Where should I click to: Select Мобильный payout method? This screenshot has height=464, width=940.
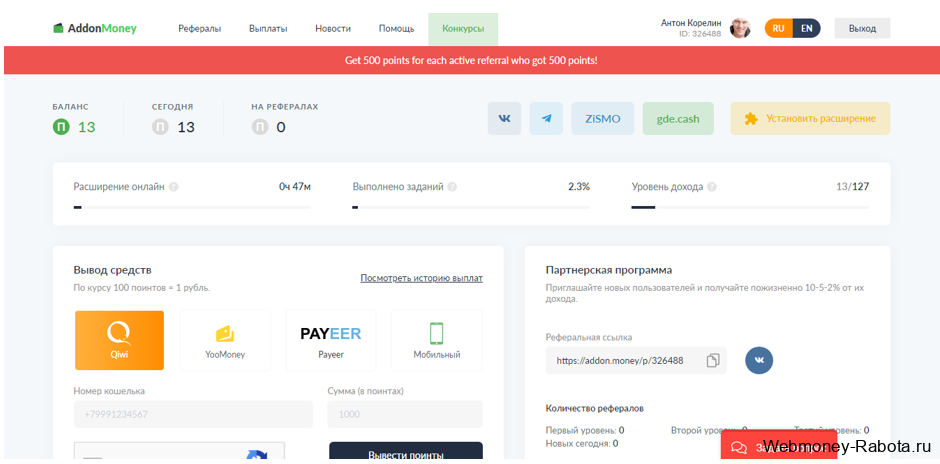436,340
